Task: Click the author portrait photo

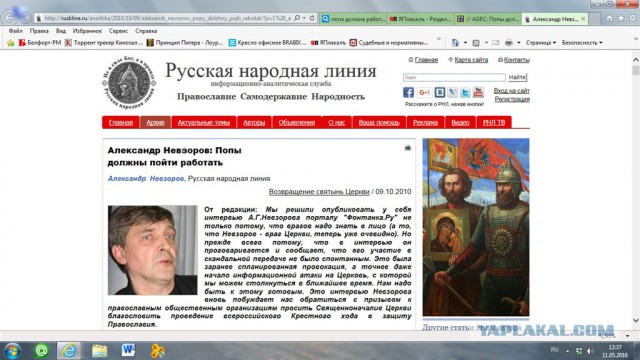Action: [152, 250]
